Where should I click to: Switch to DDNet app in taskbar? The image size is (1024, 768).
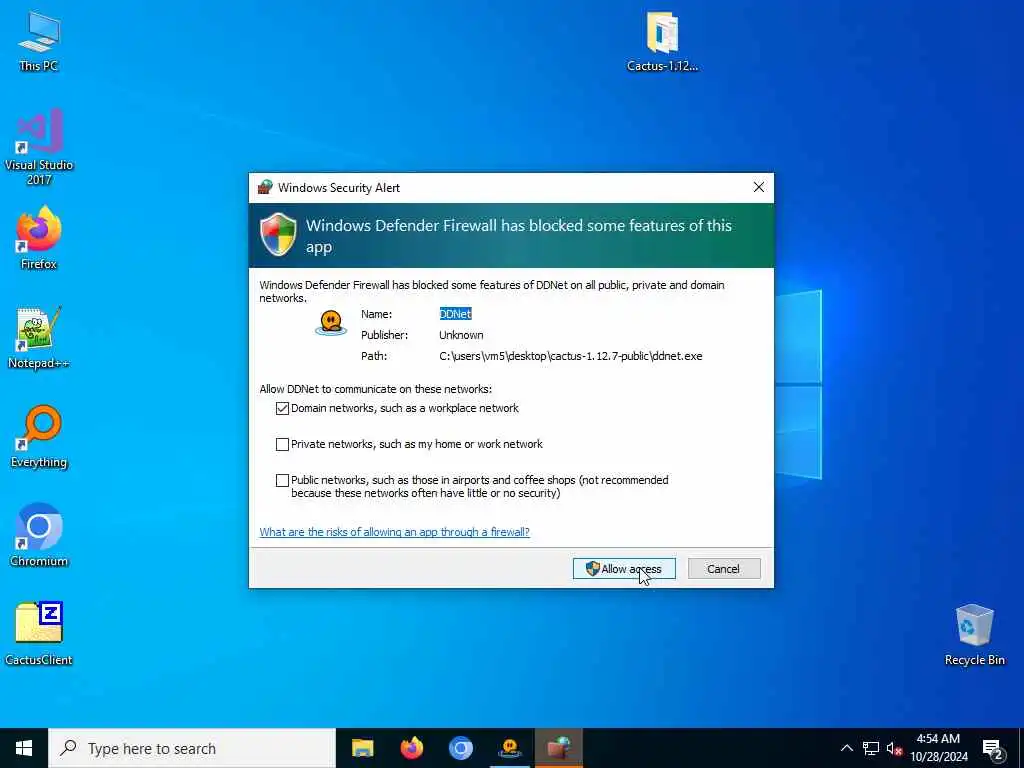point(509,748)
